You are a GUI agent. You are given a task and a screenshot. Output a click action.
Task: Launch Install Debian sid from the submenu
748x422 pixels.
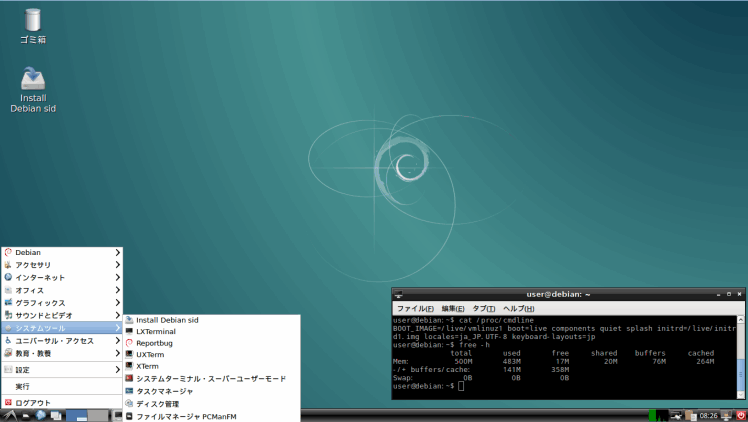(x=212, y=320)
